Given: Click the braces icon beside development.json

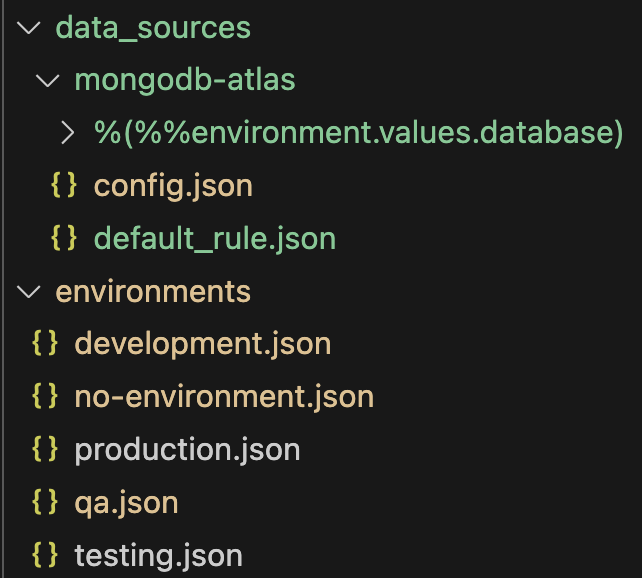Looking at the screenshot, I should 45,344.
